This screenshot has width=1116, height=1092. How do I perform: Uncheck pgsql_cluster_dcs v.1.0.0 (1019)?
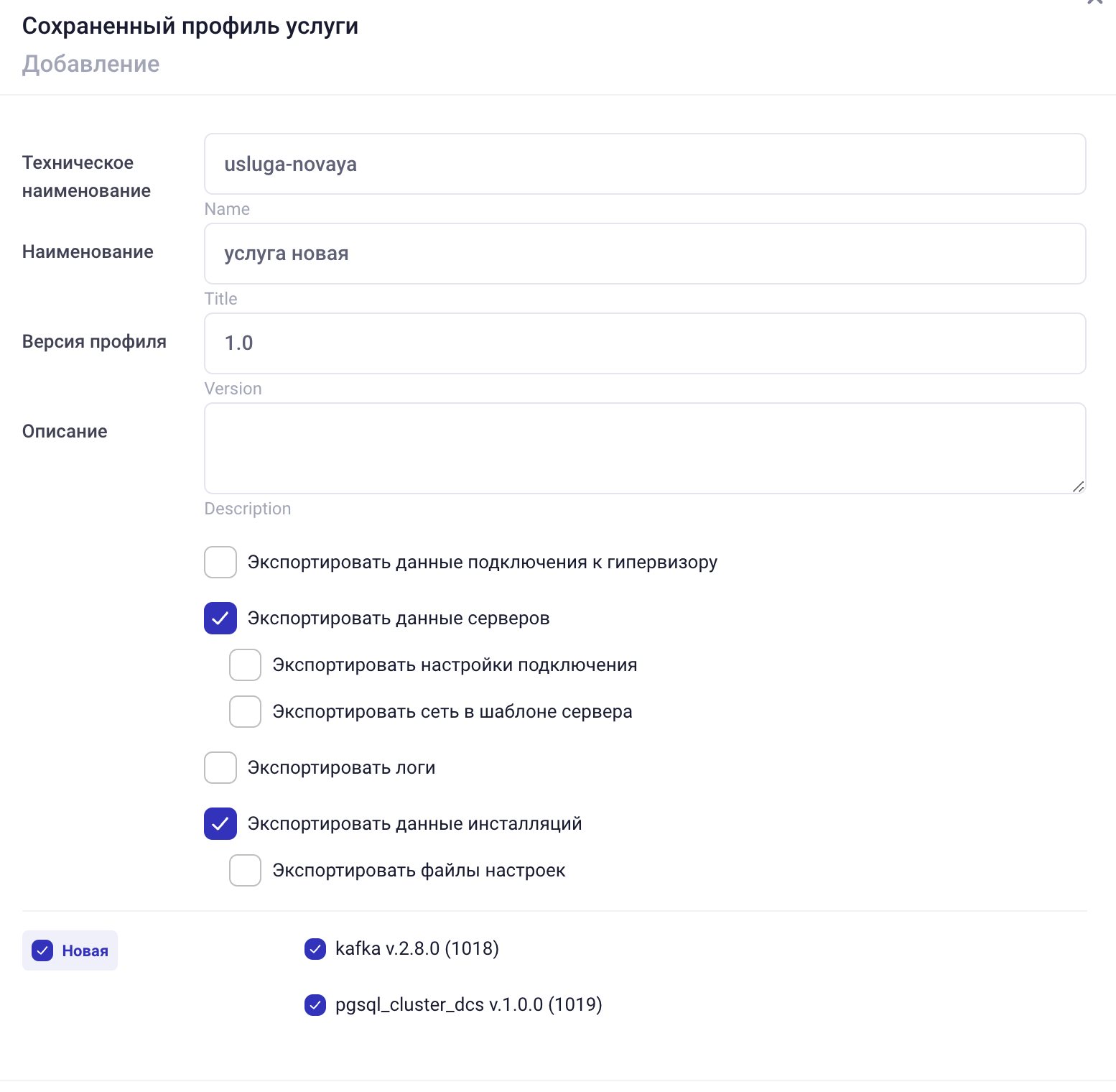[x=315, y=1005]
